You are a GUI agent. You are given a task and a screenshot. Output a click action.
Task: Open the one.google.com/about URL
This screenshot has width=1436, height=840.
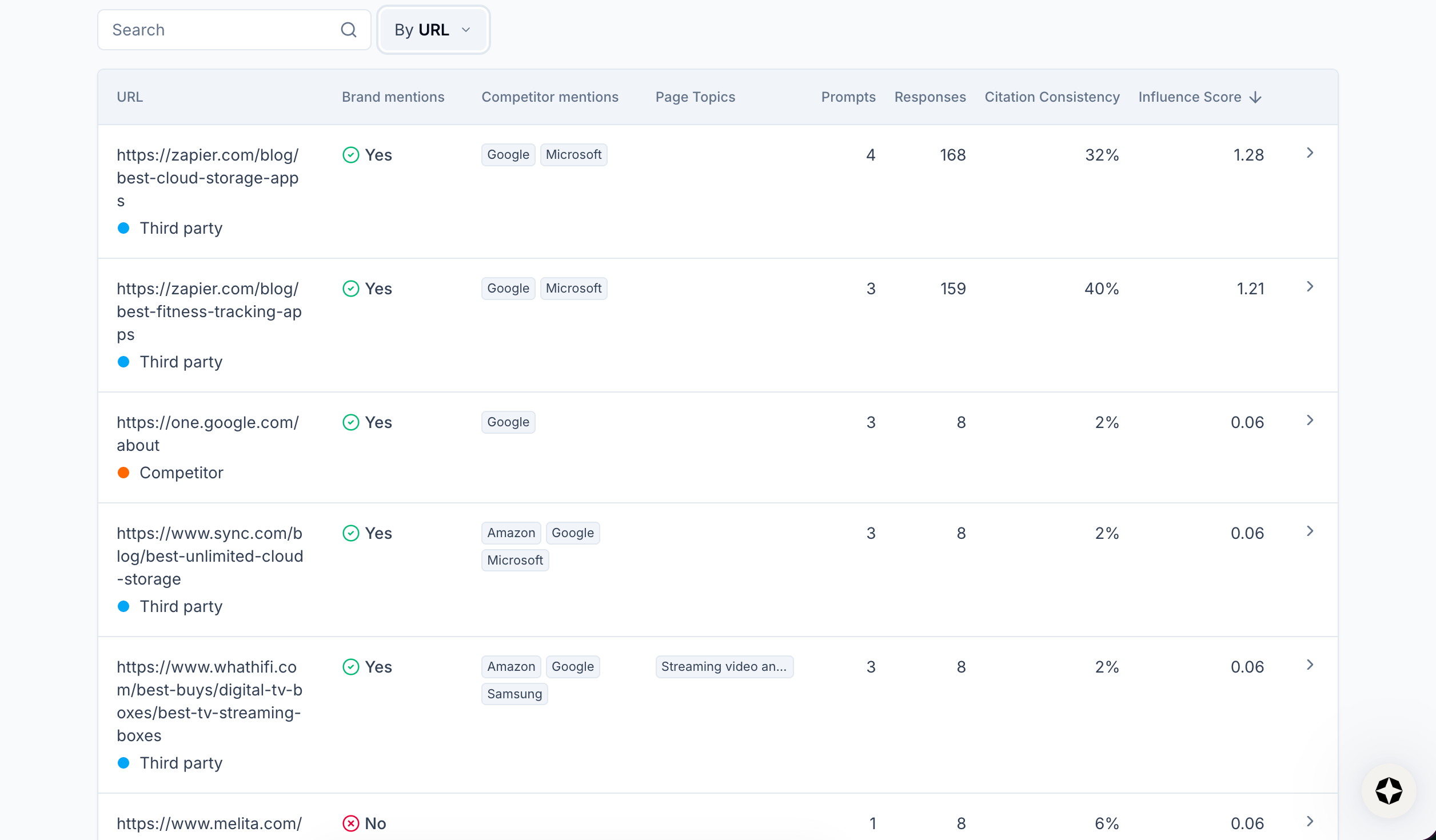coord(208,434)
